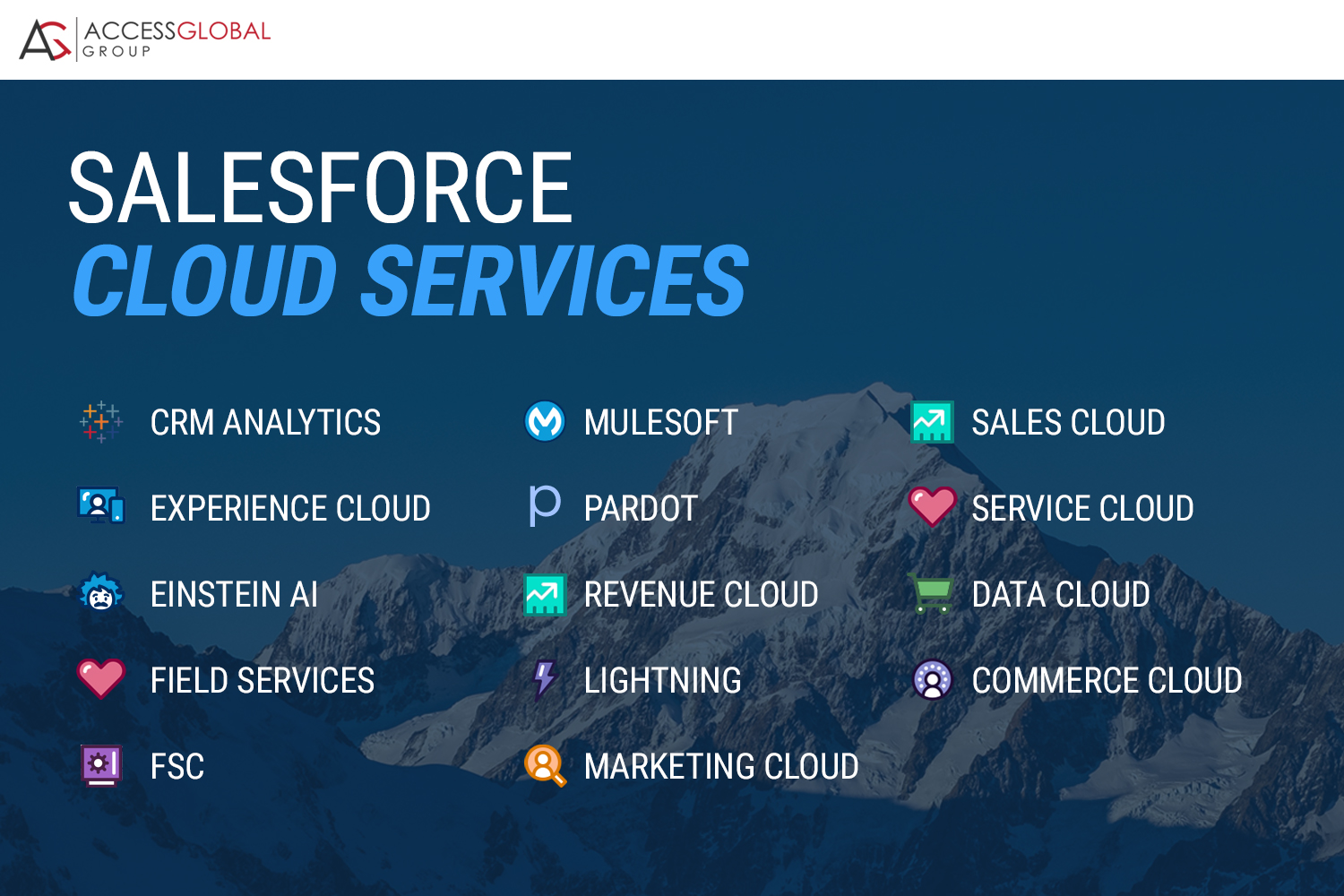The width and height of the screenshot is (1344, 896).
Task: Select the Experience Cloud monitor icon
Action: click(x=101, y=507)
